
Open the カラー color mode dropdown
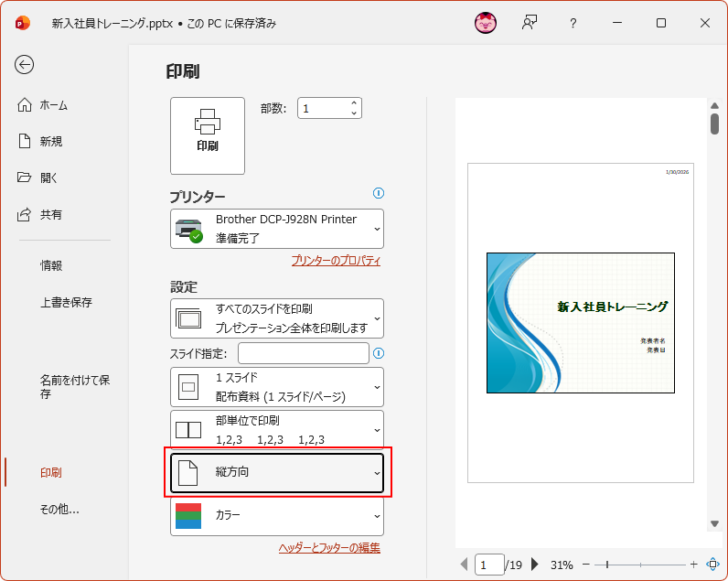[277, 516]
